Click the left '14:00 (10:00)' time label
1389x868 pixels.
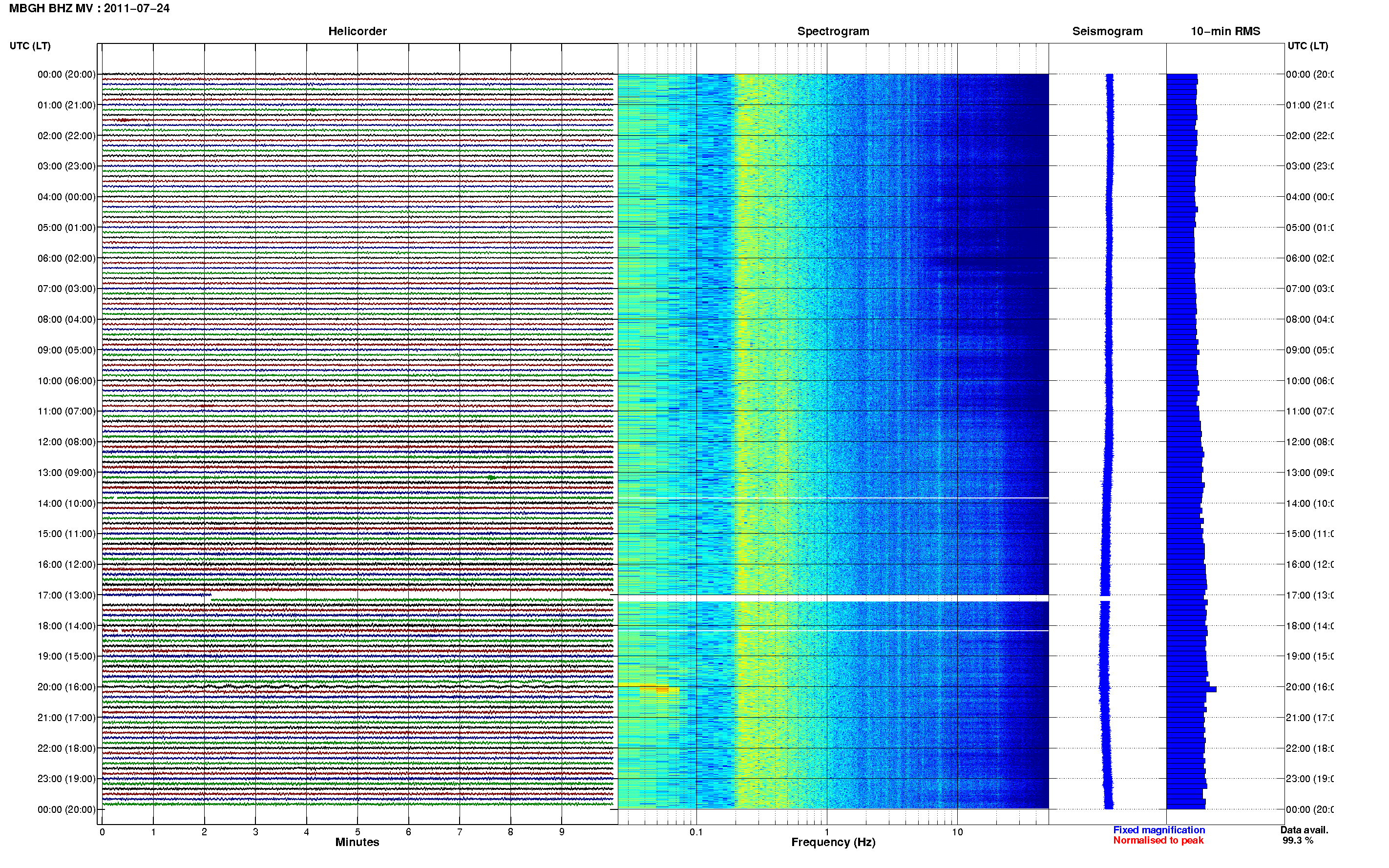66,503
